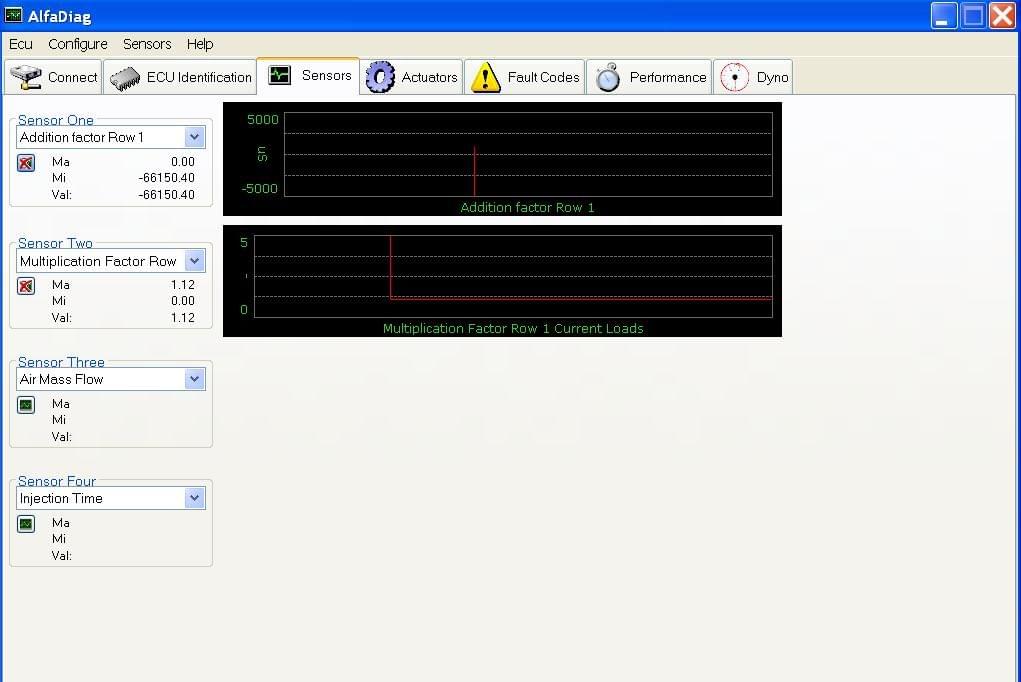This screenshot has width=1021, height=682.
Task: Click the Dyno gauge icon
Action: point(734,77)
